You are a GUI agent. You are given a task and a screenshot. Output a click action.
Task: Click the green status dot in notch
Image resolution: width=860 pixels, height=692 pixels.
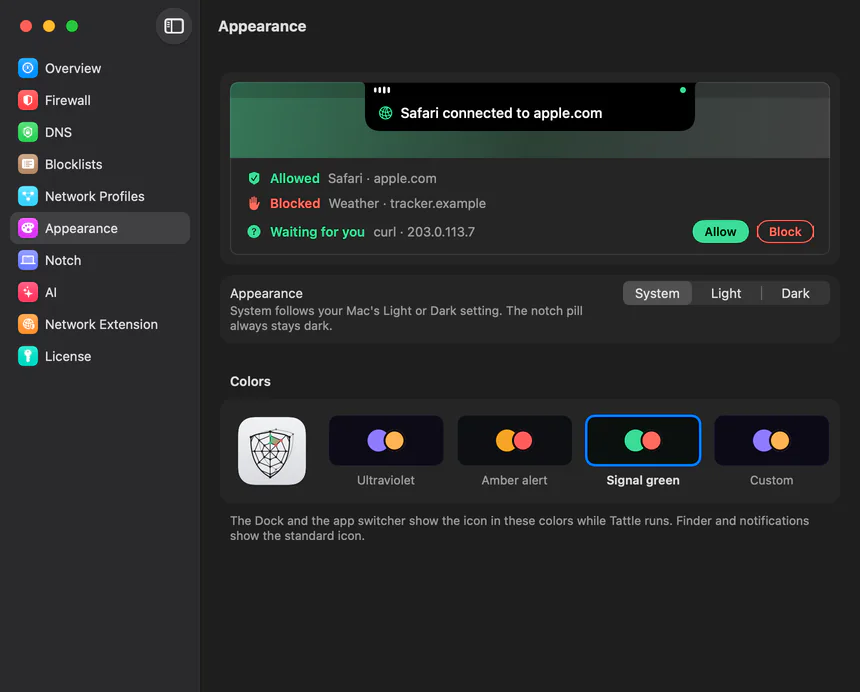(x=683, y=90)
